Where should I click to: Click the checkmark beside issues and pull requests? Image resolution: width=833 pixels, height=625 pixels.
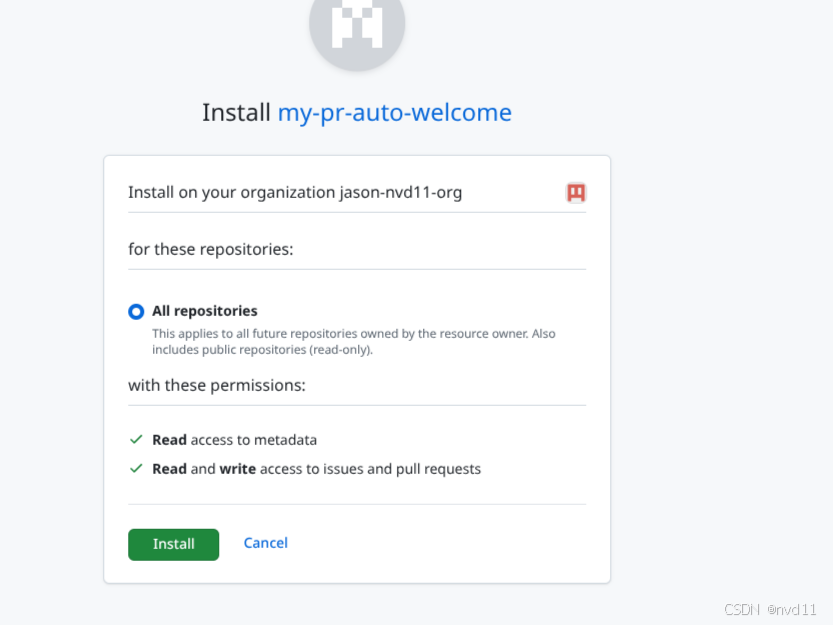[136, 469]
